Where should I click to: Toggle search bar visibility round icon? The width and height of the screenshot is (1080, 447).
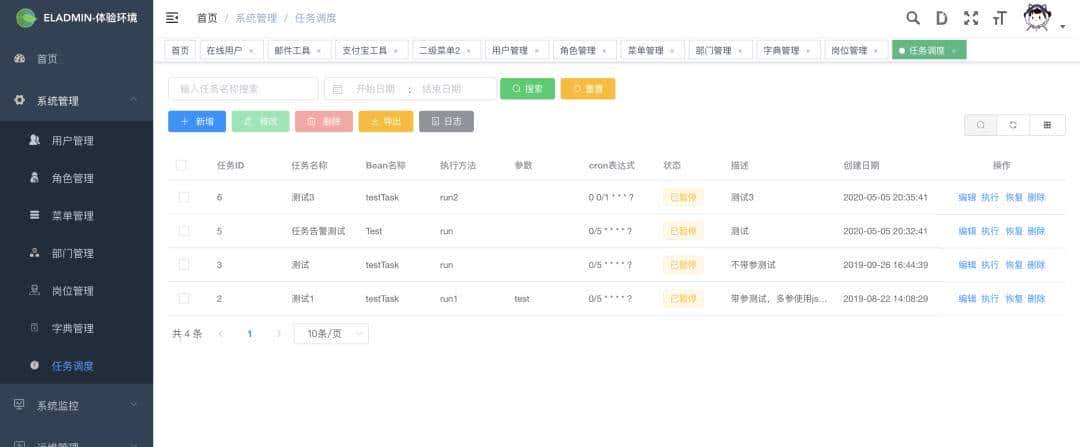pyautogui.click(x=981, y=125)
